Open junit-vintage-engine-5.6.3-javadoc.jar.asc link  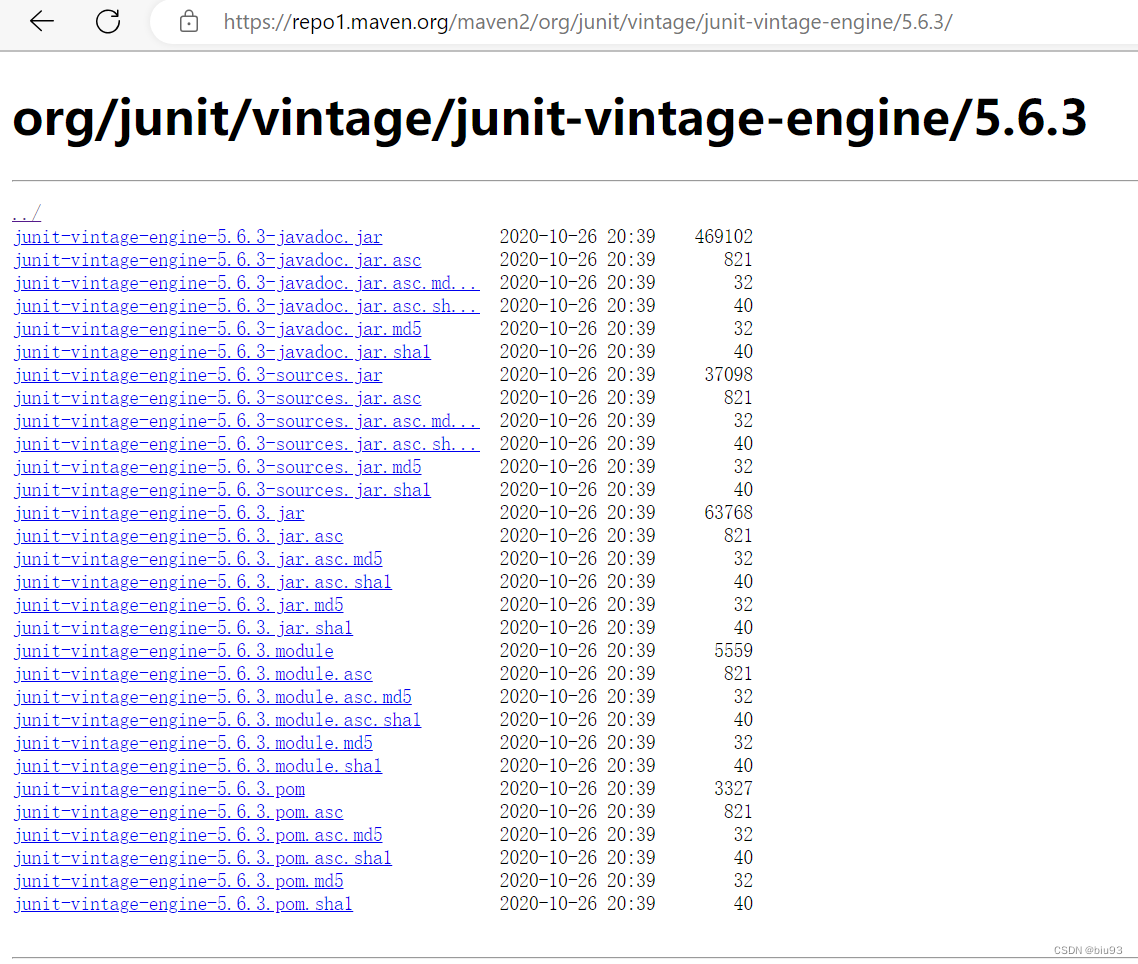216,259
